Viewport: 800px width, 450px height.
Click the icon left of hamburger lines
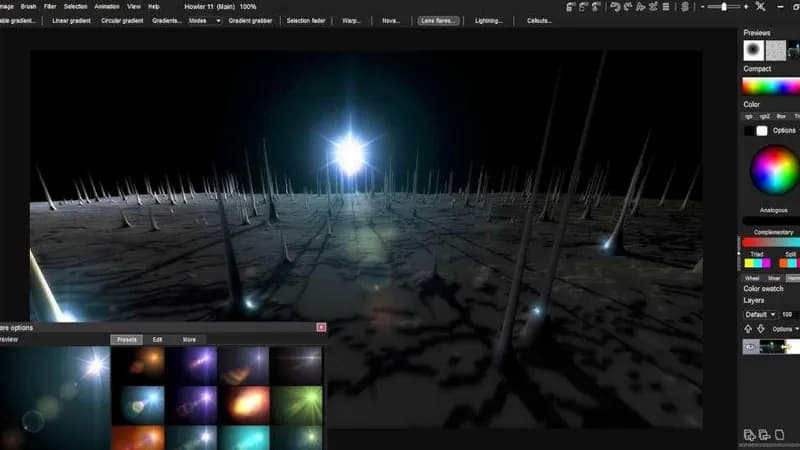653,7
